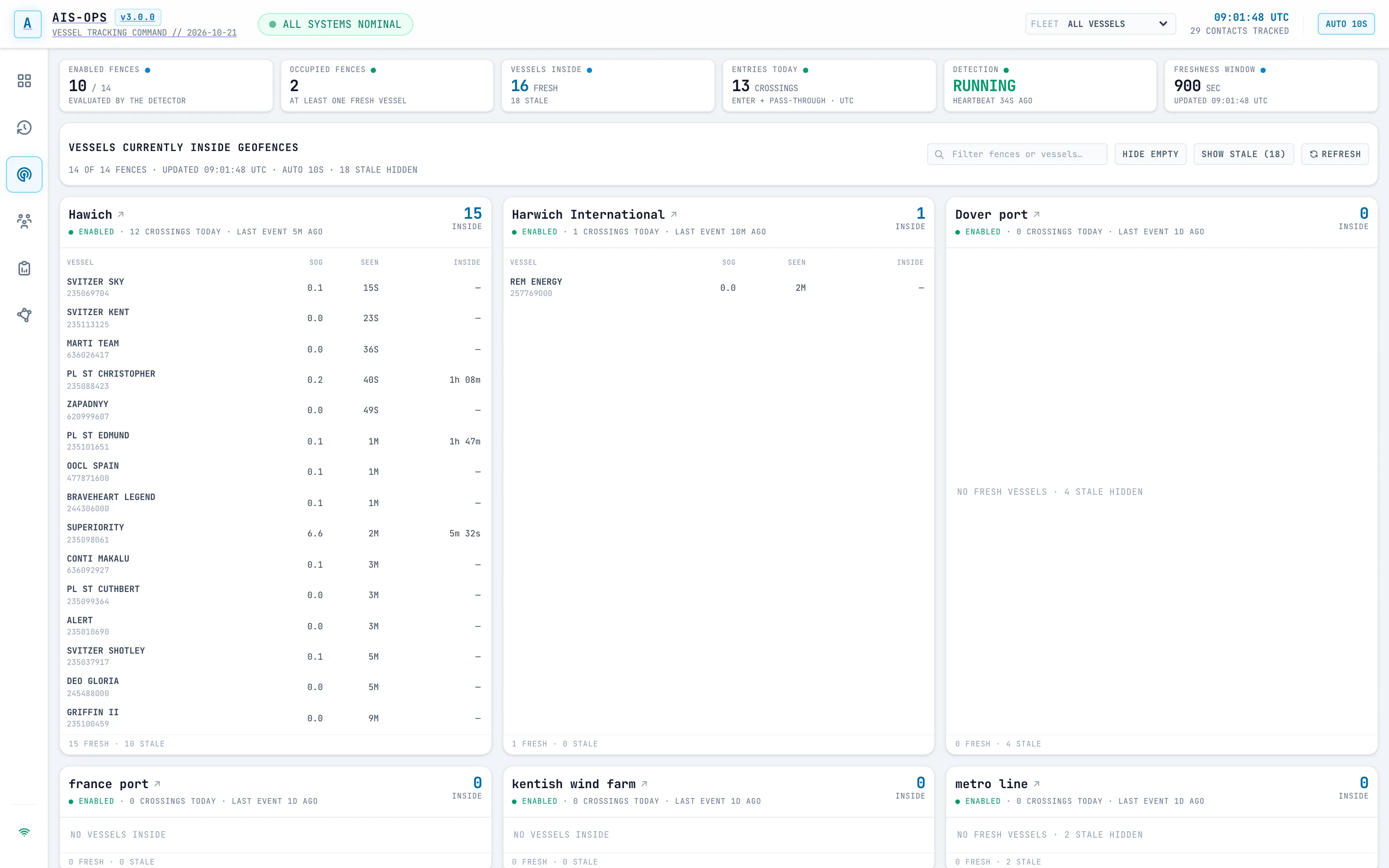Click the Refresh button
1389x868 pixels.
[x=1335, y=155]
